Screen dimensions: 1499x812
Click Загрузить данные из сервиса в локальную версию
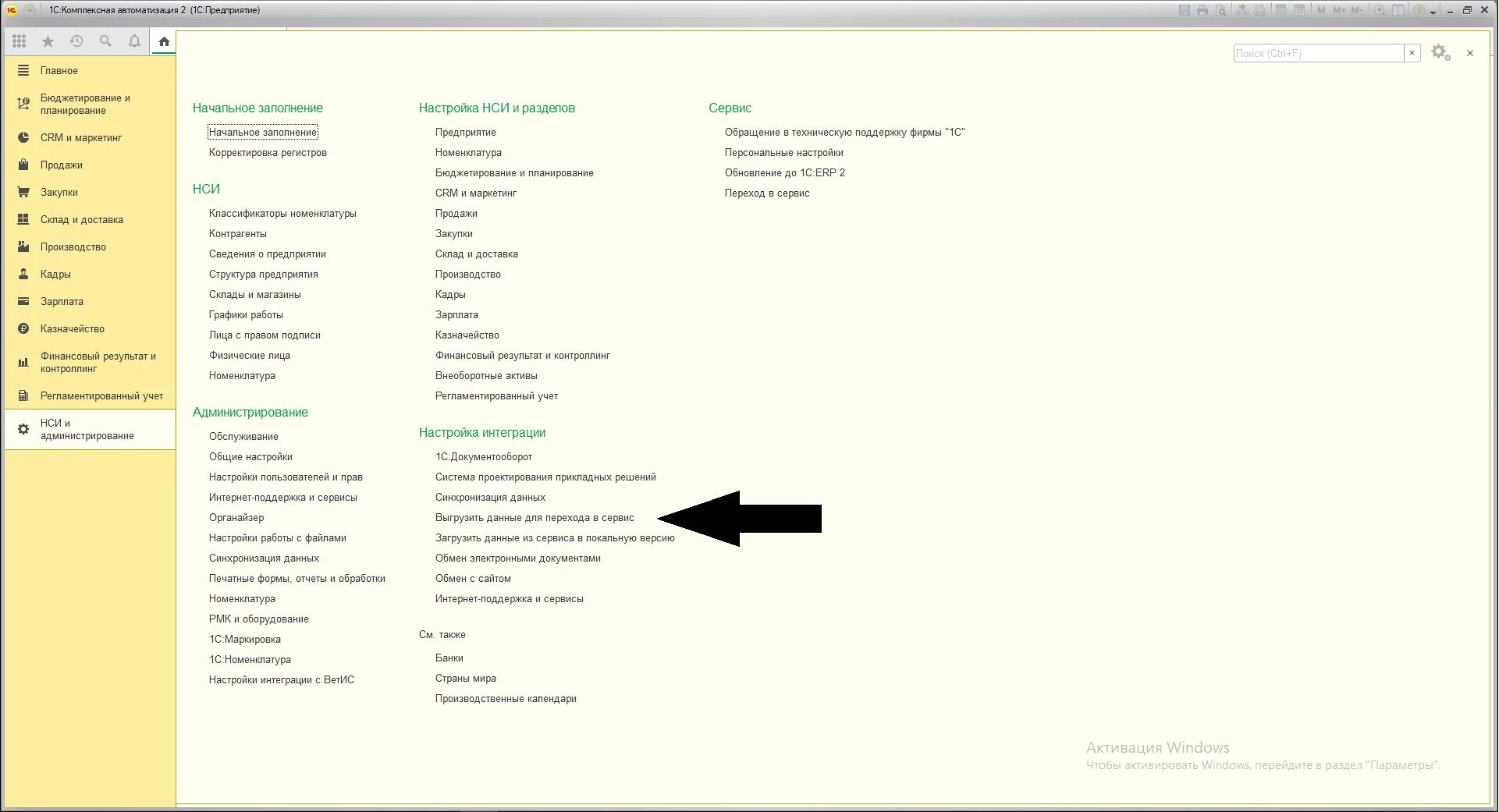point(555,537)
